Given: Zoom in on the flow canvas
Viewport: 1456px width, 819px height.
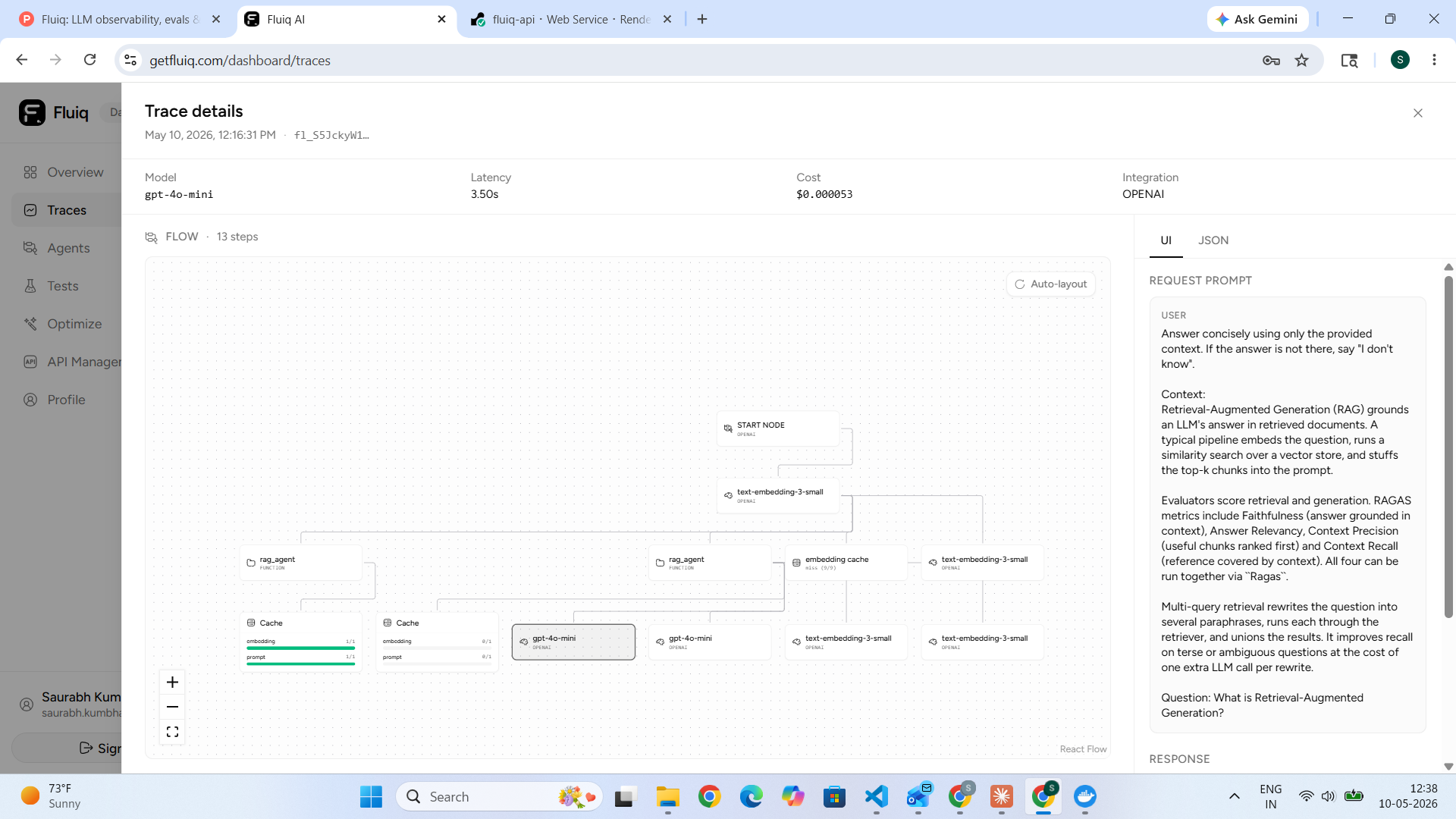Looking at the screenshot, I should pos(172,682).
